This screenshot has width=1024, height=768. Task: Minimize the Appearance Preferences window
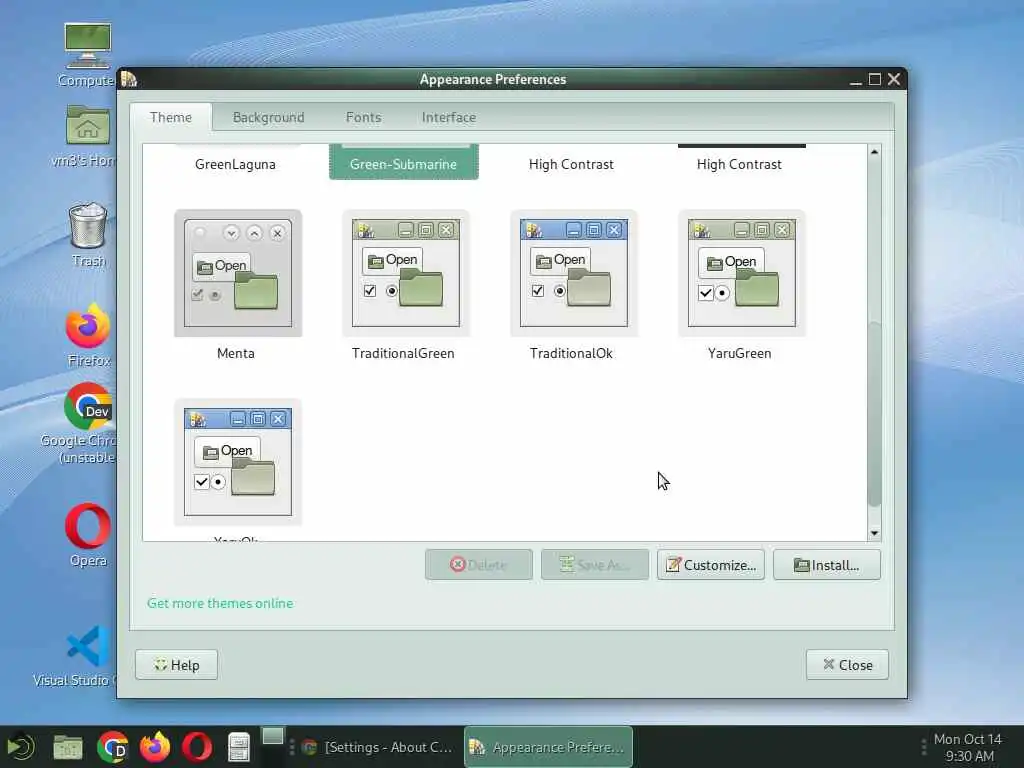coord(856,80)
